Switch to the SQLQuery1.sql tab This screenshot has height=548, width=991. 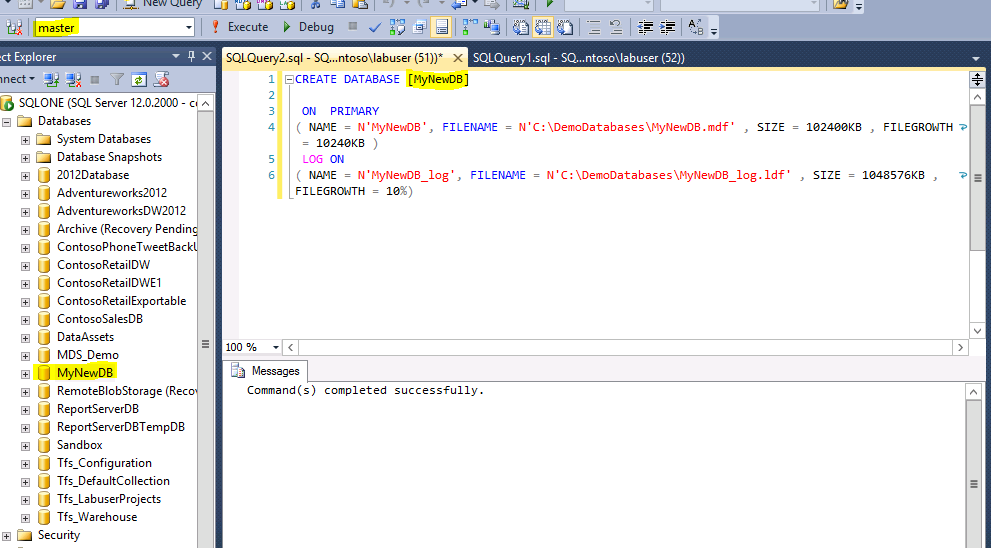(578, 58)
